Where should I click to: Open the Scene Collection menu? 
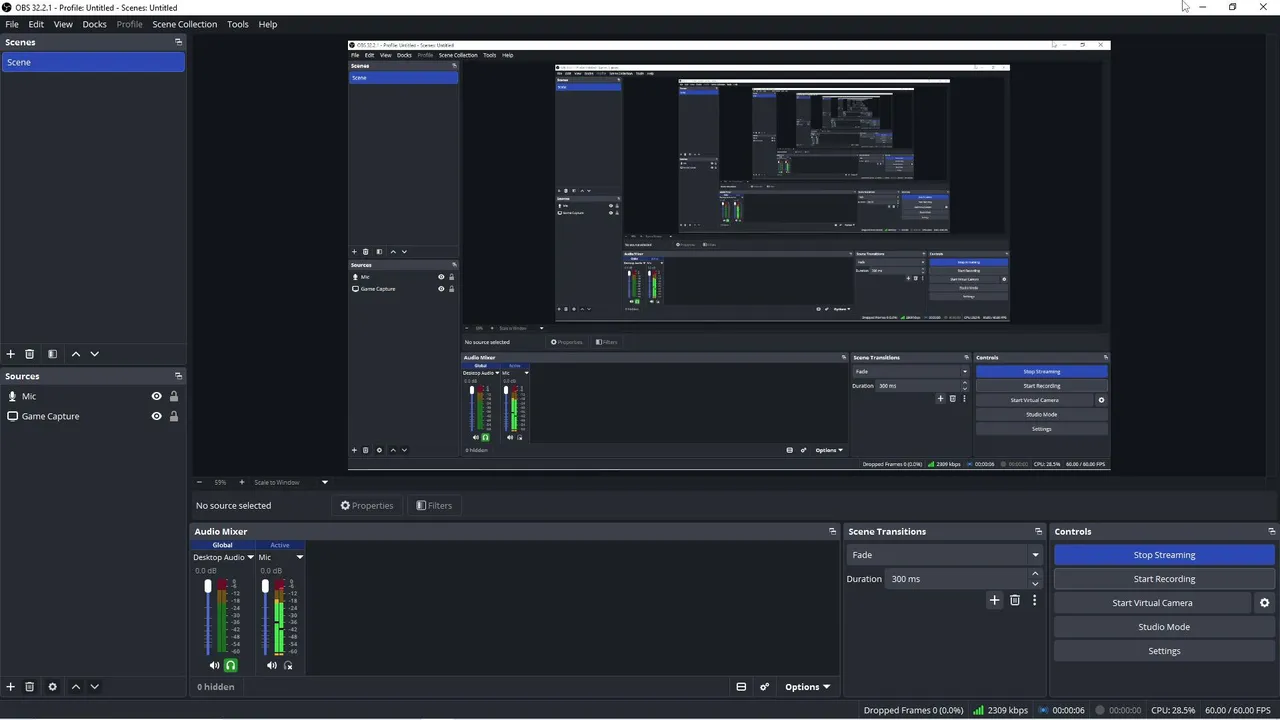click(184, 24)
